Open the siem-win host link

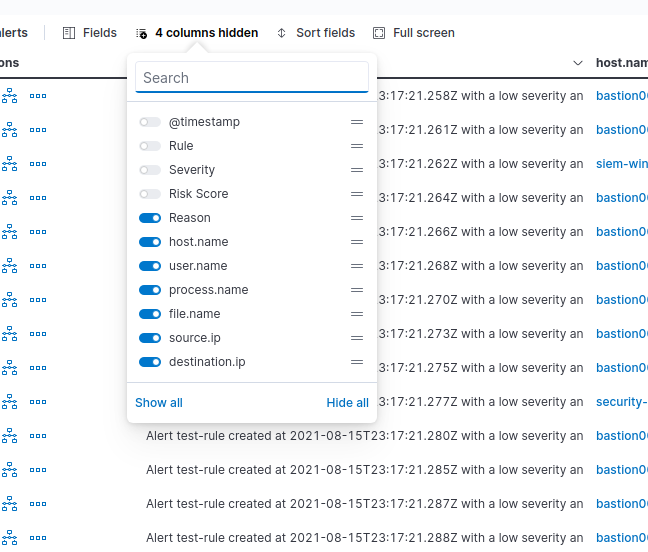coord(622,164)
